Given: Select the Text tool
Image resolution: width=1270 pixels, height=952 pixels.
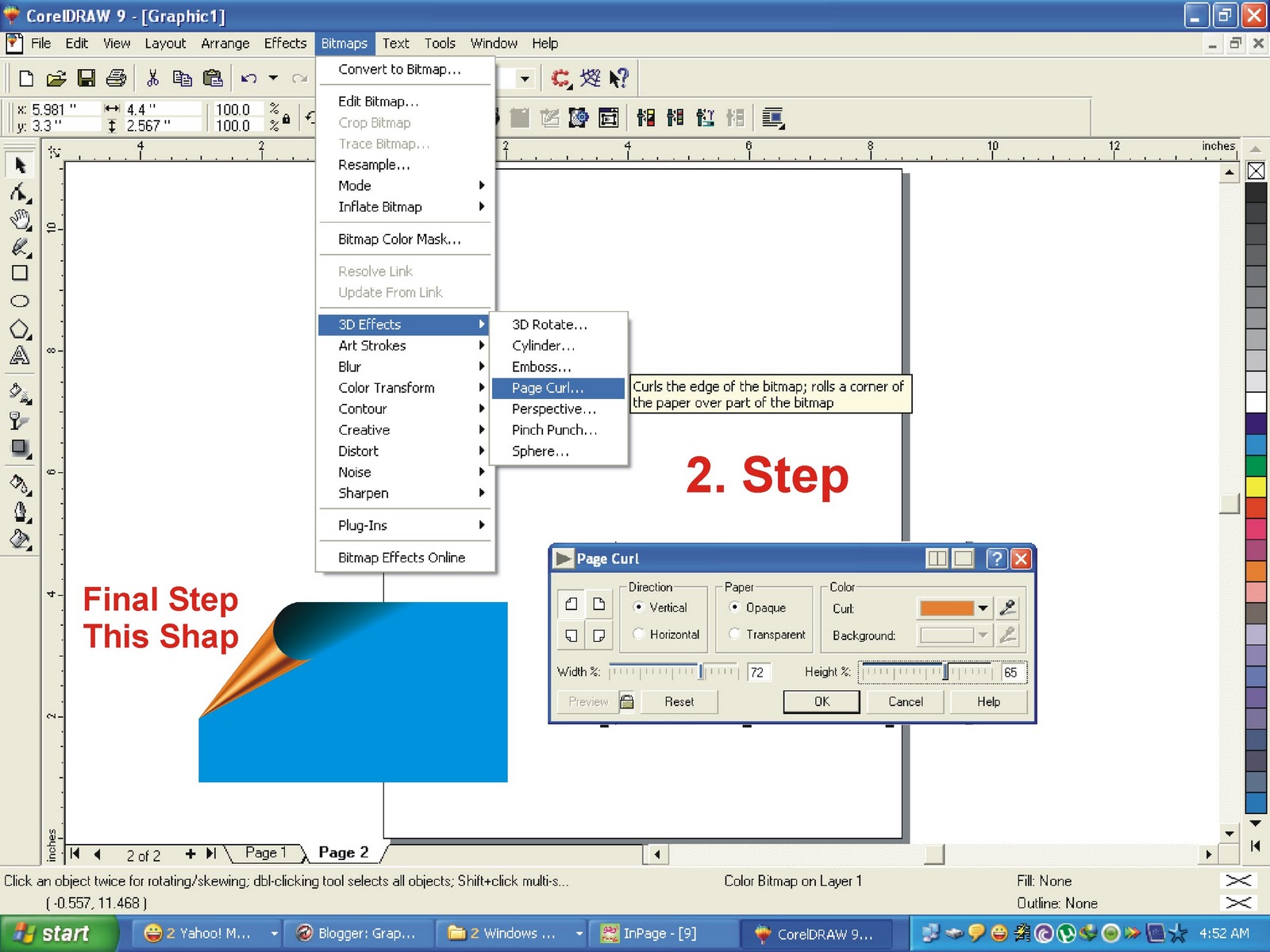Looking at the screenshot, I should tap(20, 355).
